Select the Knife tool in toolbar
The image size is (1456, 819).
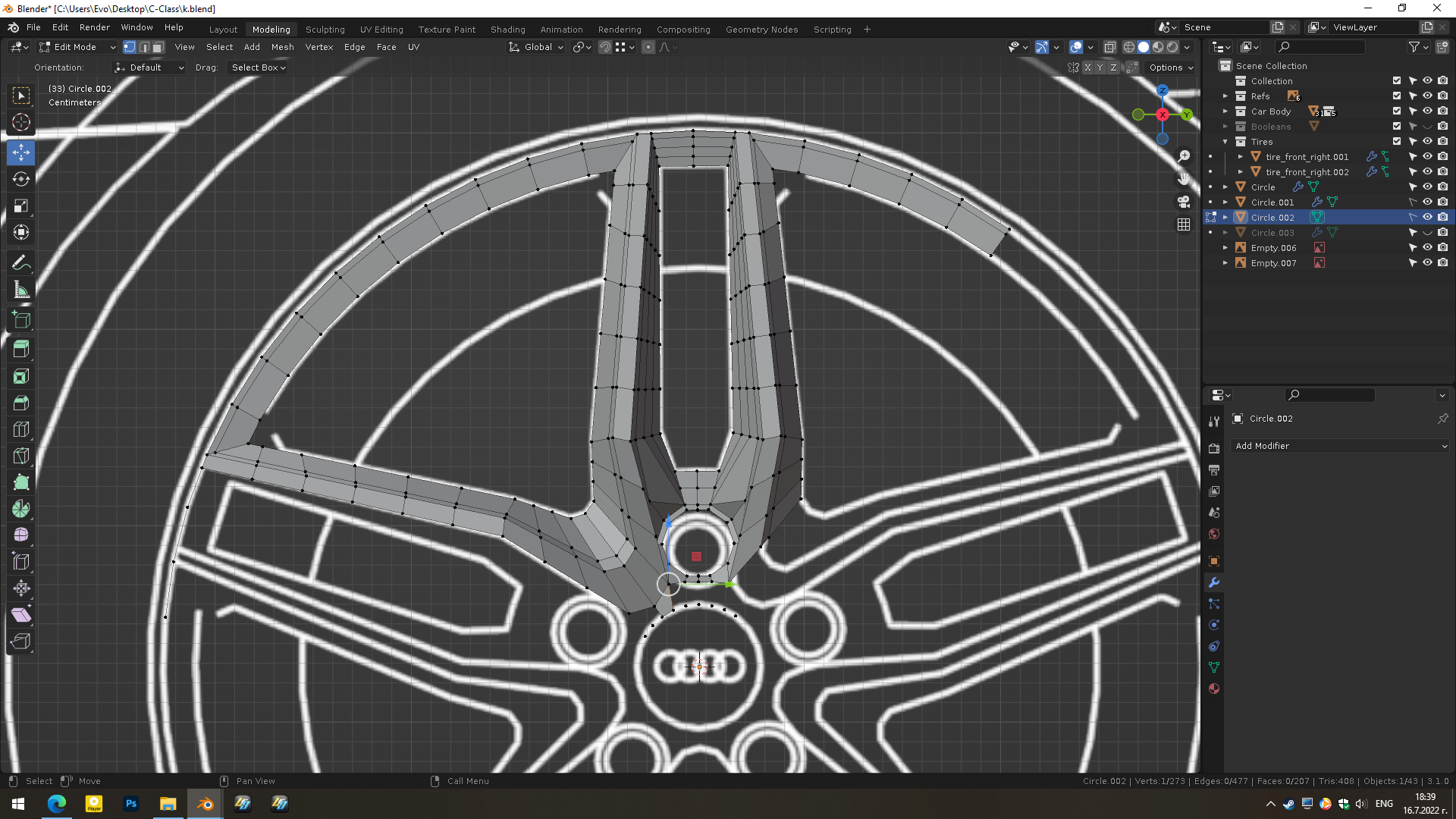pos(21,456)
